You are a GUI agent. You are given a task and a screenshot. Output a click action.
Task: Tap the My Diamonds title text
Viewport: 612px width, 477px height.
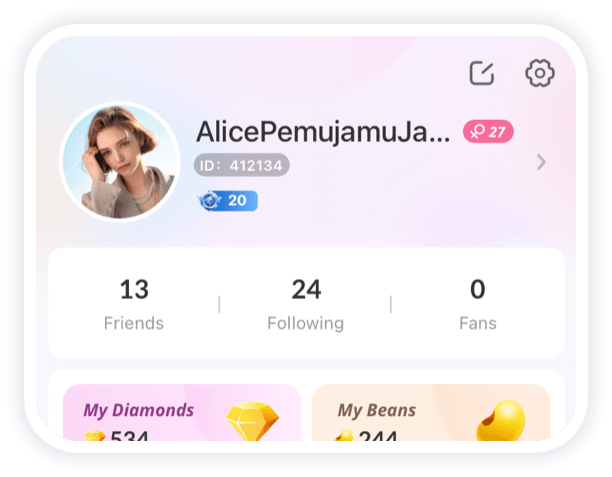[139, 411]
